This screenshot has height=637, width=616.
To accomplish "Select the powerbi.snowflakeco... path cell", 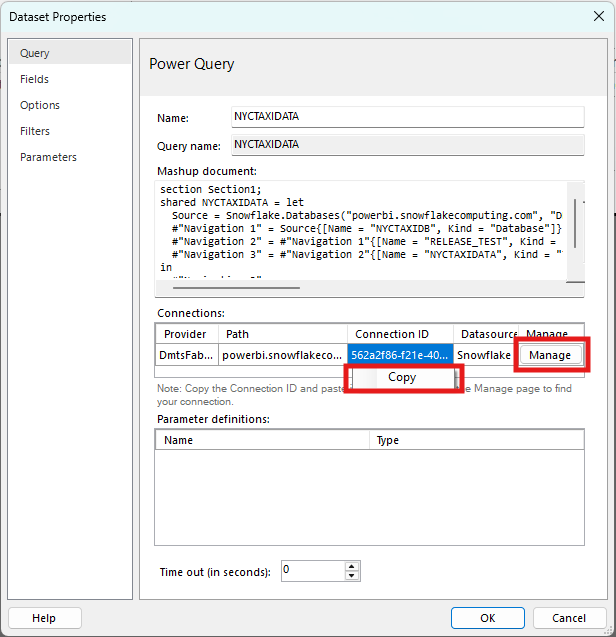I will (x=283, y=355).
